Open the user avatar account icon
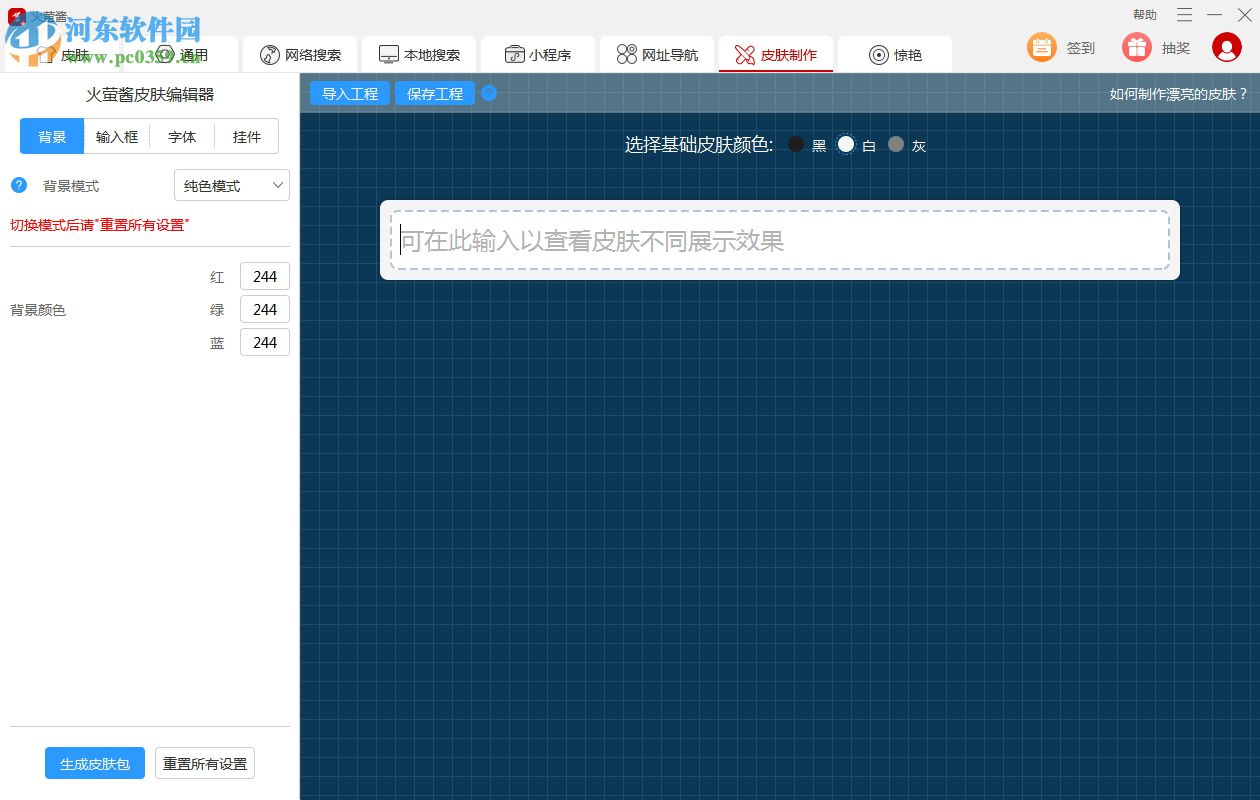1260x800 pixels. point(1227,47)
